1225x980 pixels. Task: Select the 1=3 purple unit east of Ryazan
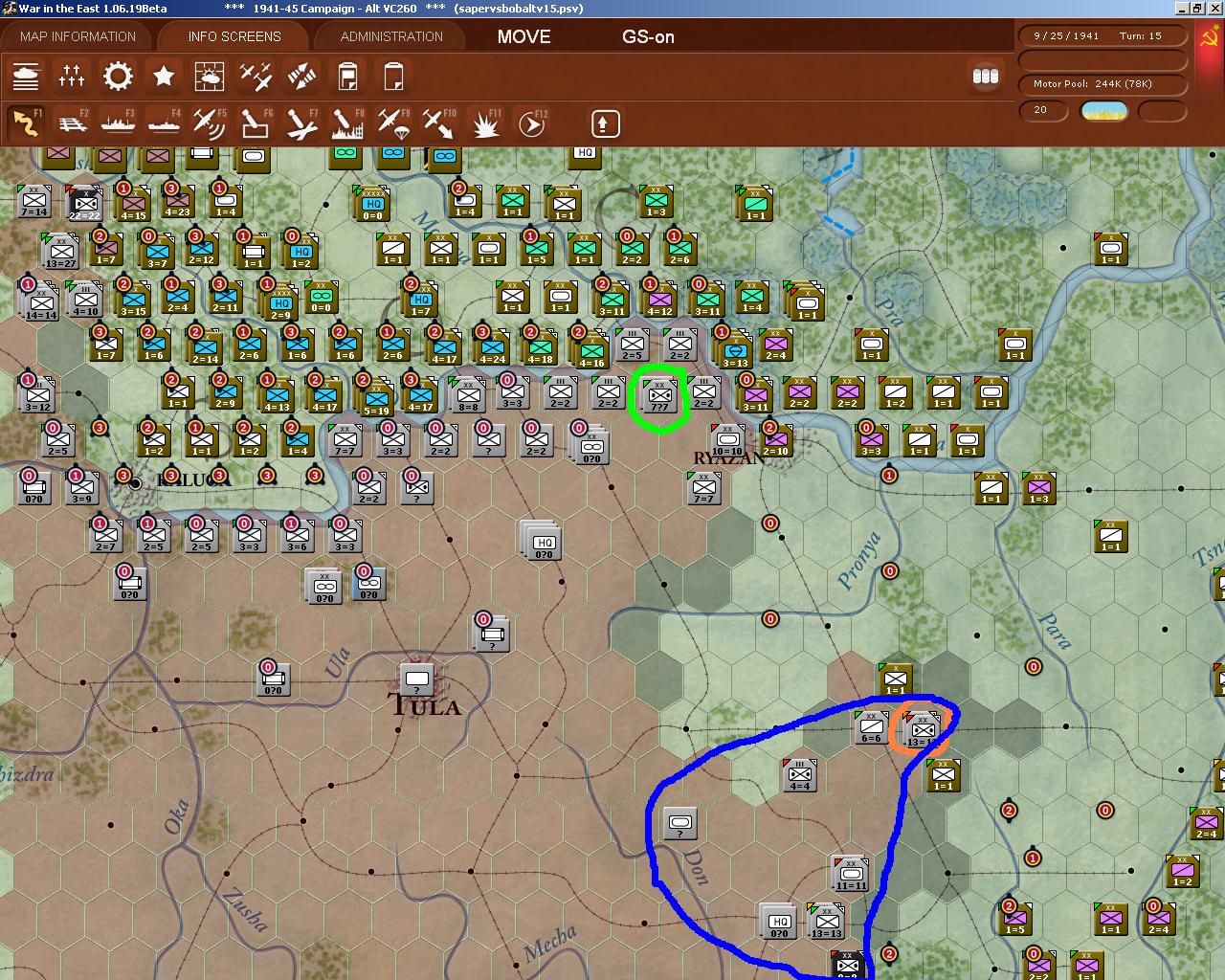pyautogui.click(x=1039, y=488)
